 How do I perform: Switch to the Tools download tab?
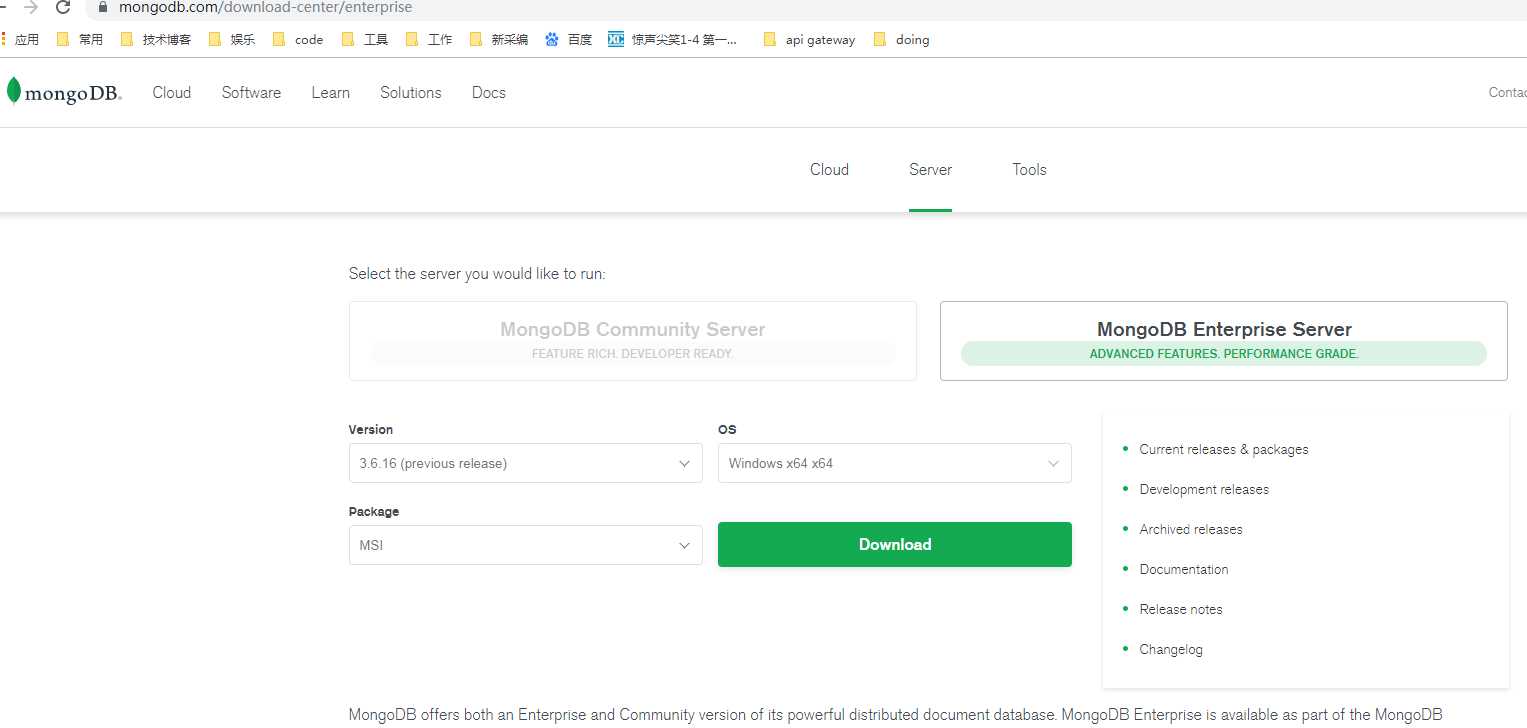(x=1029, y=170)
